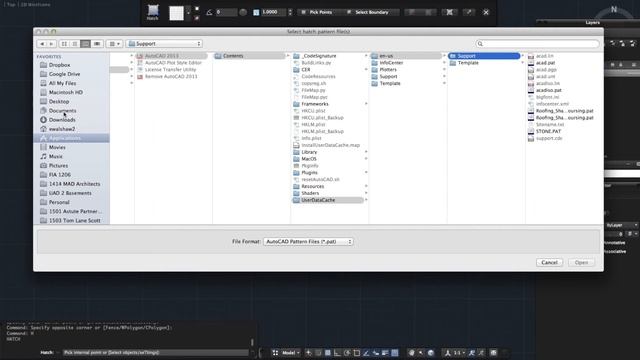The width and height of the screenshot is (640, 360).
Task: Open the File Format dropdown
Action: [308, 242]
